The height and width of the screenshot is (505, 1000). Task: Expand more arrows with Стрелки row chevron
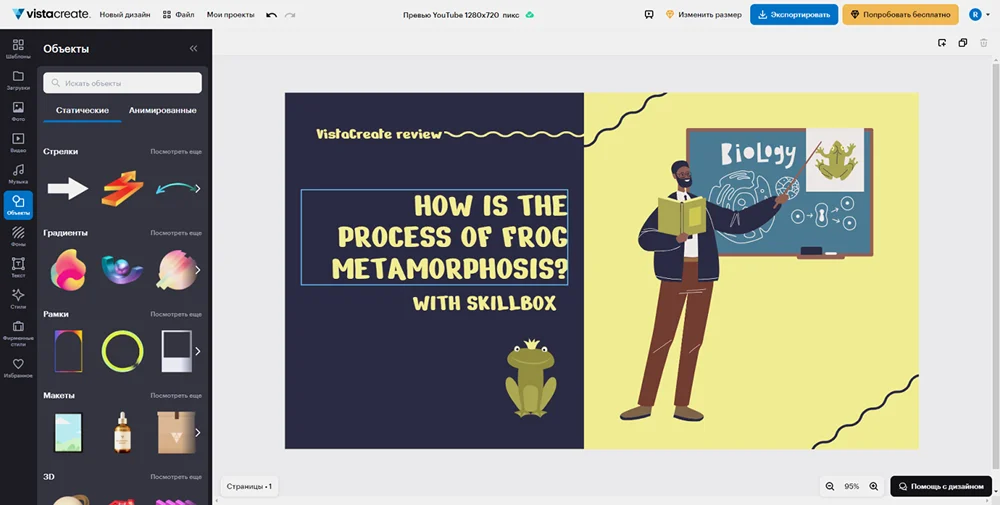point(197,188)
